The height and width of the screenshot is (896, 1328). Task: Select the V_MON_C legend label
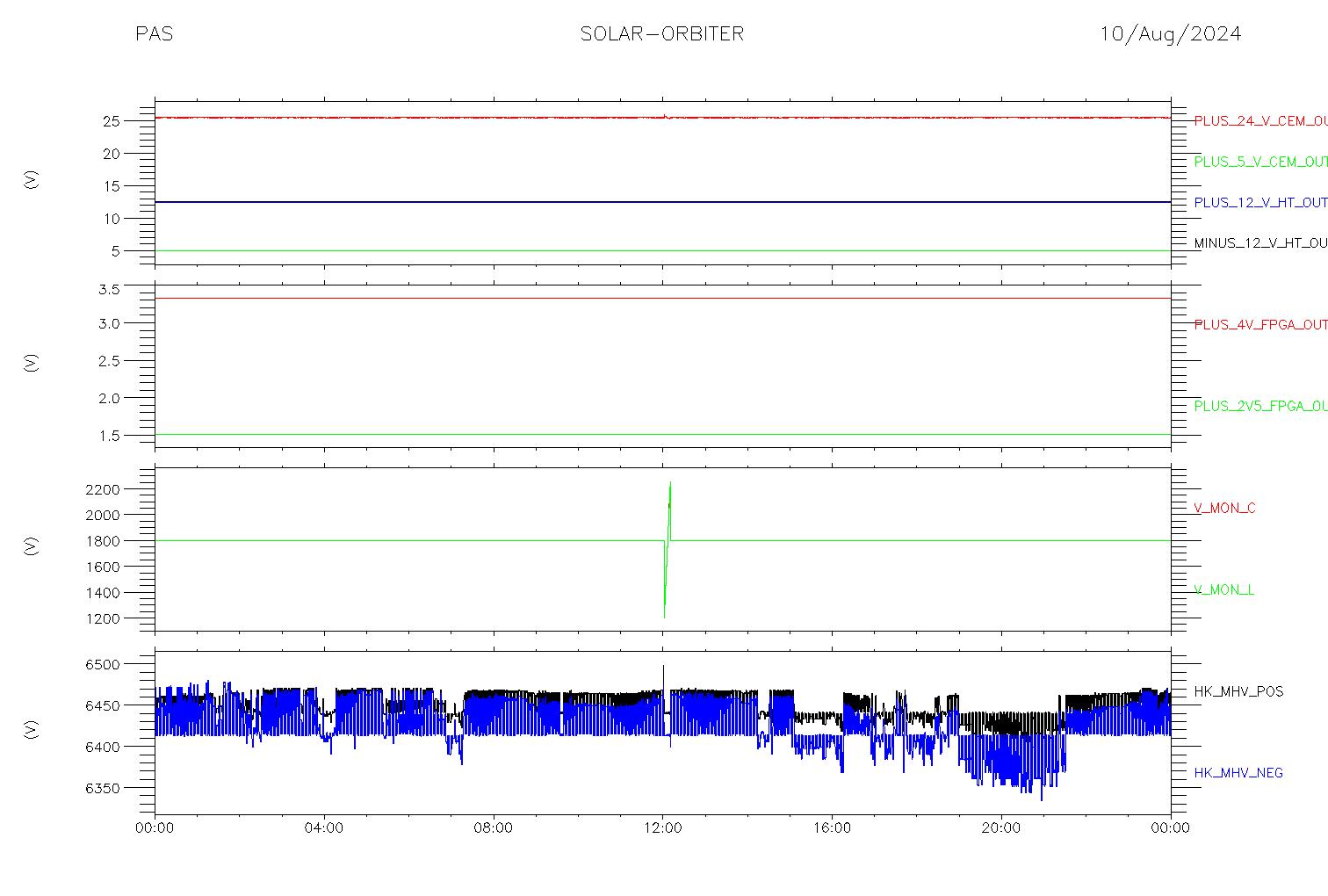coord(1224,509)
